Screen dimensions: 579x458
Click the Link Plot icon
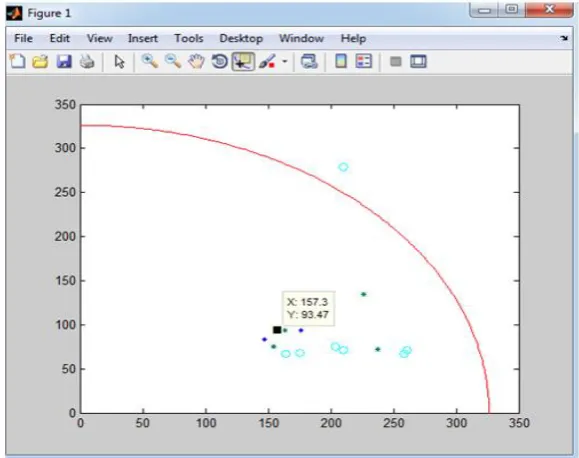click(309, 61)
